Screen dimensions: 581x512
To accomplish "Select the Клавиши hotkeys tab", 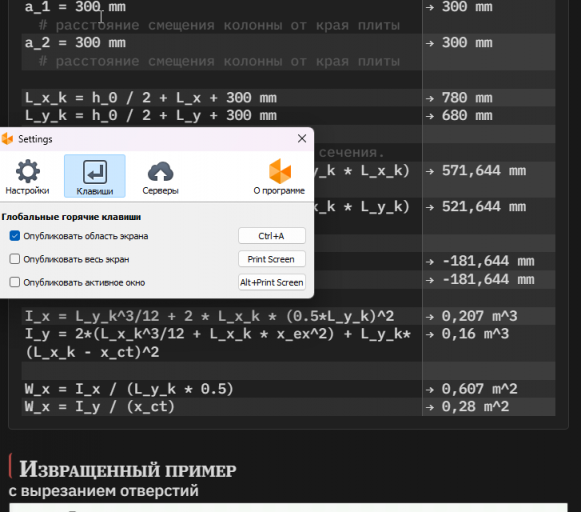I will (95, 176).
